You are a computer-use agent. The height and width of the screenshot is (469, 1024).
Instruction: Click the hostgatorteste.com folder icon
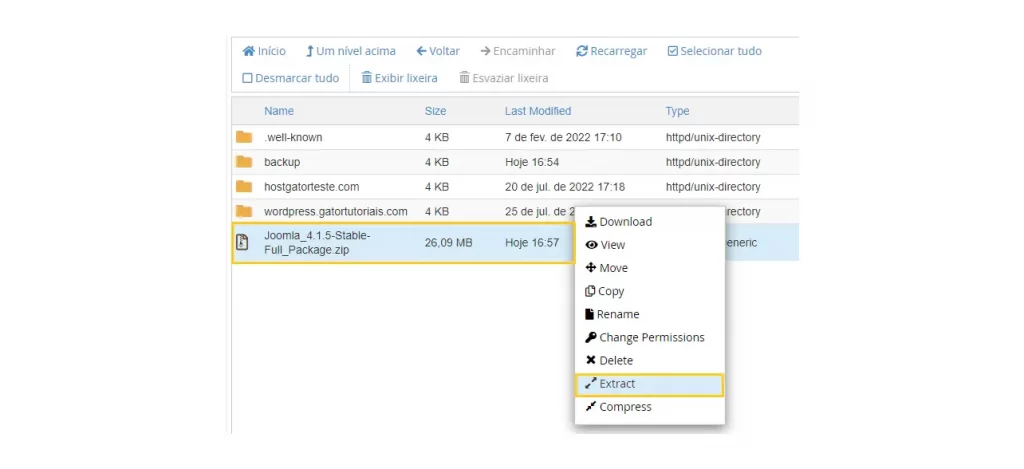244,187
